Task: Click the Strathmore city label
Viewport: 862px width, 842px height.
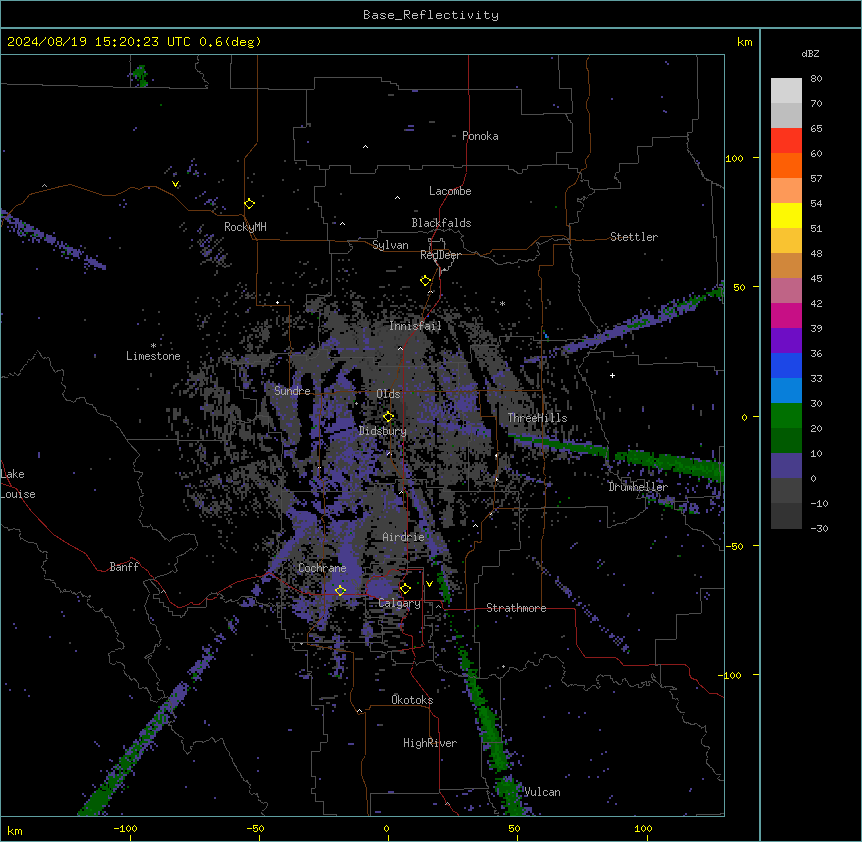Action: pyautogui.click(x=516, y=608)
